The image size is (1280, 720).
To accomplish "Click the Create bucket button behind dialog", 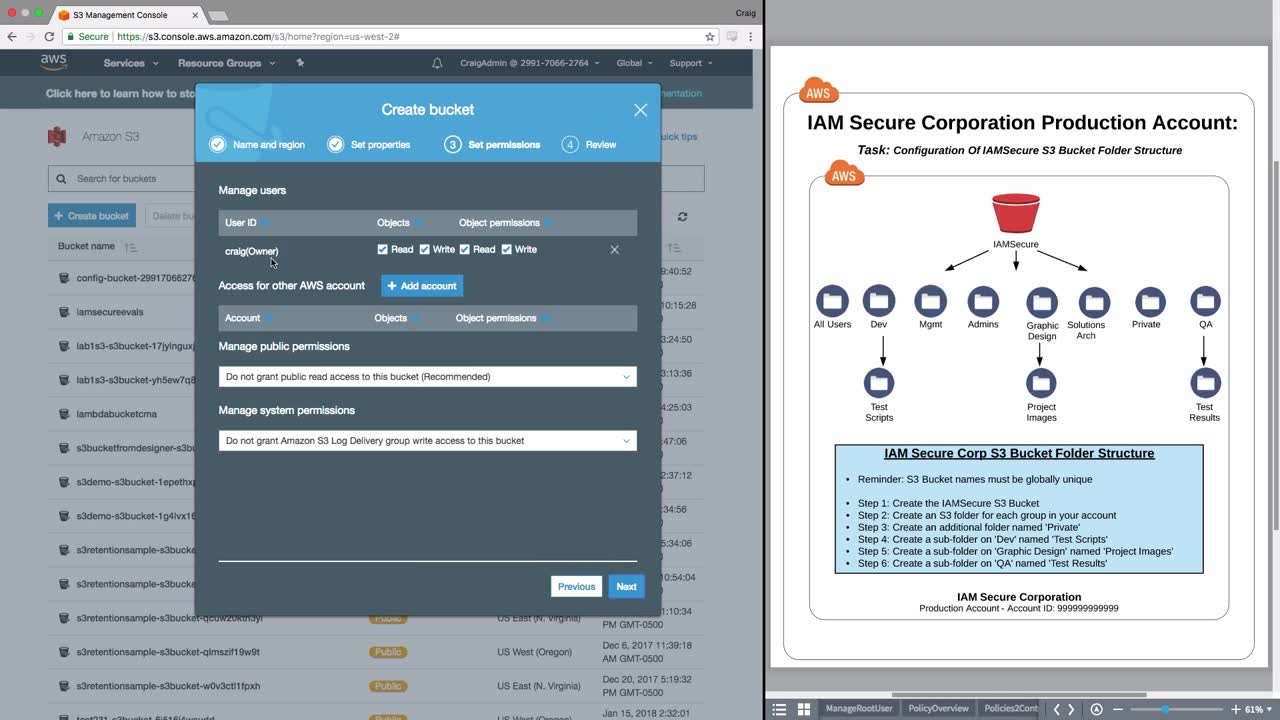I will (92, 216).
